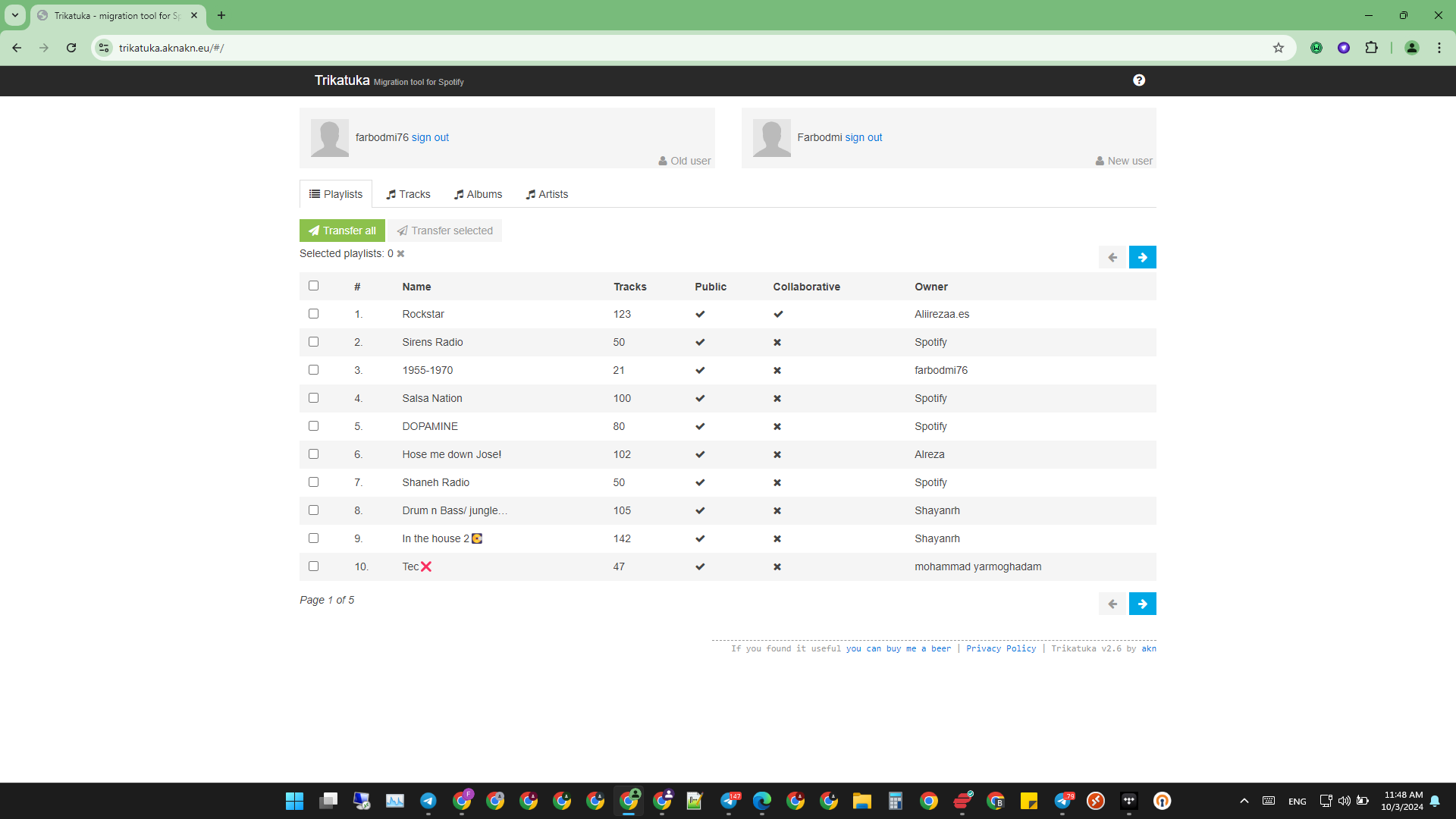This screenshot has width=1456, height=819.
Task: Click Farbodmi new user avatar
Action: click(x=772, y=138)
